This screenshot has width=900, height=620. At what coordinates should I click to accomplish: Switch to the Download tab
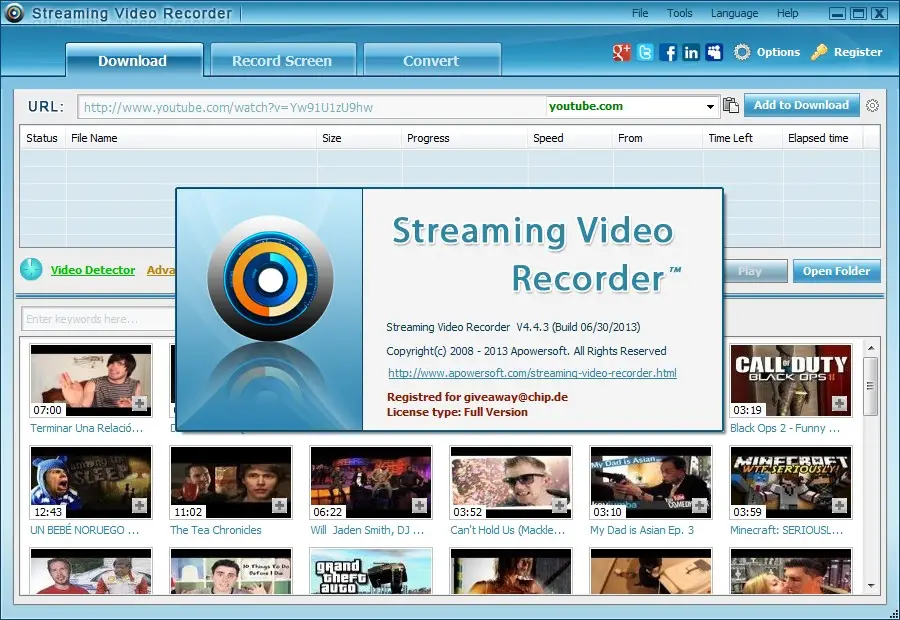click(x=134, y=60)
